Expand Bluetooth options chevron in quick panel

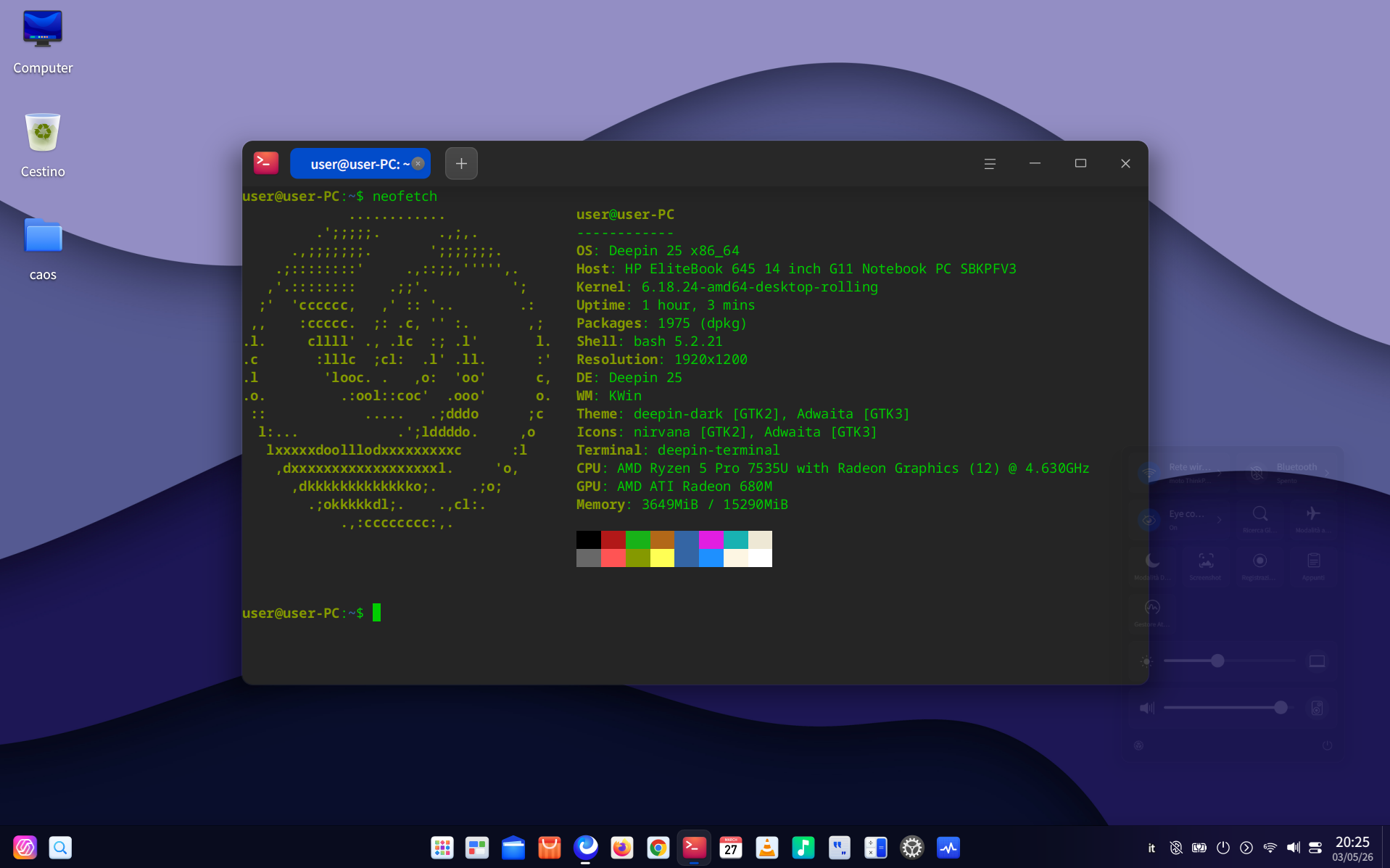point(1327,473)
